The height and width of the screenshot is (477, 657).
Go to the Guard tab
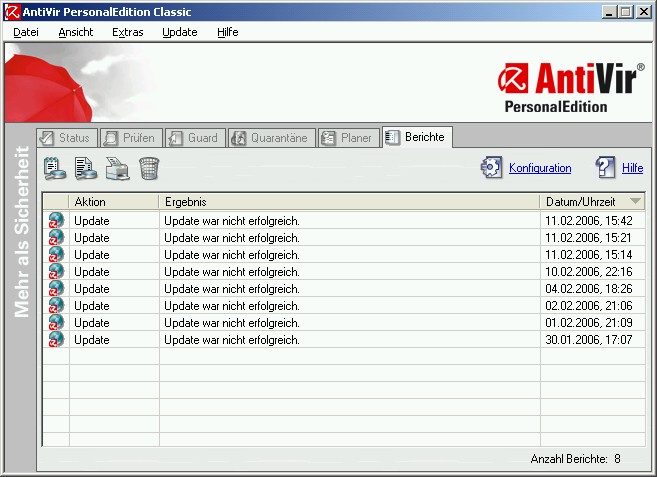[x=193, y=138]
